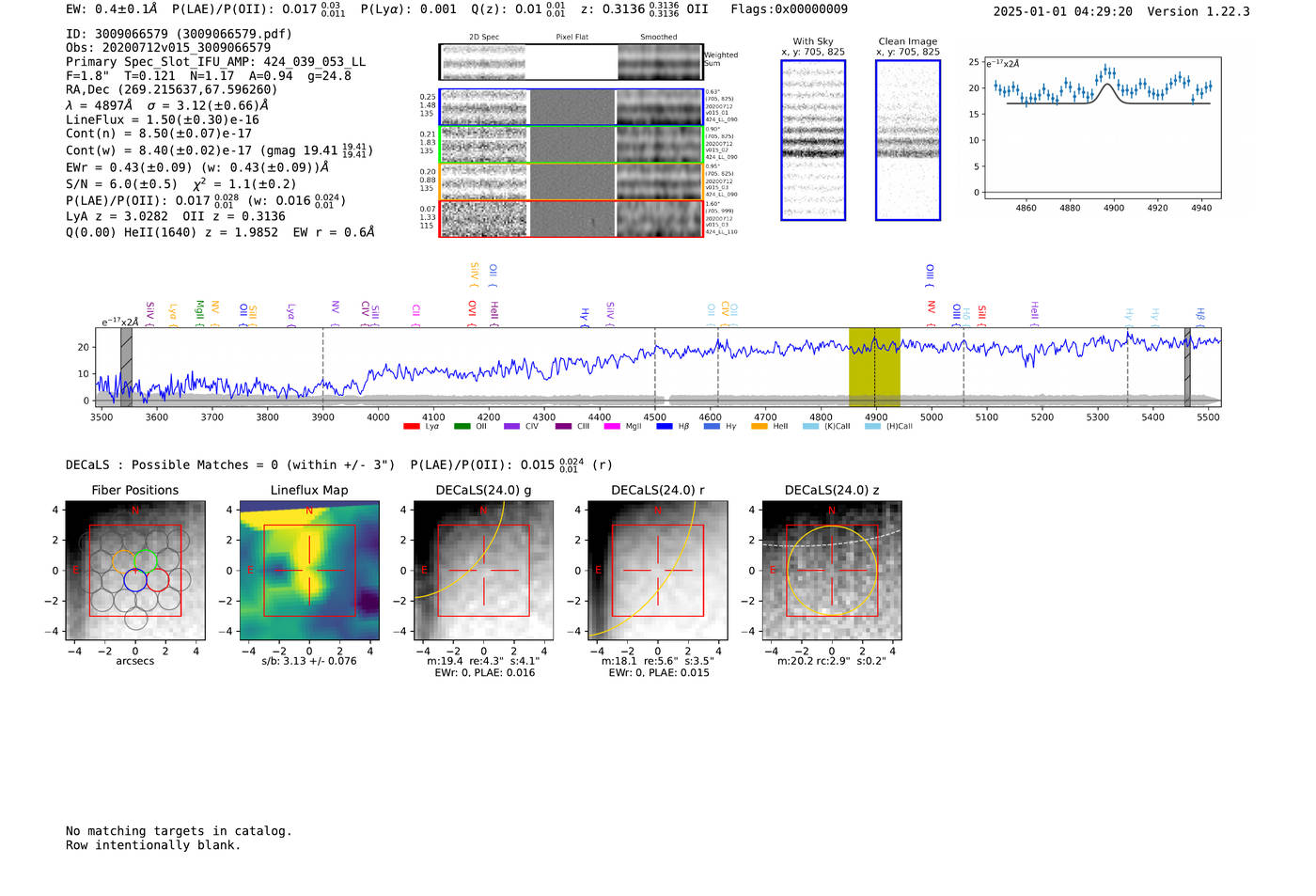Select the blue-bordered fiber spectrum row
The height and width of the screenshot is (896, 1316).
click(571, 107)
